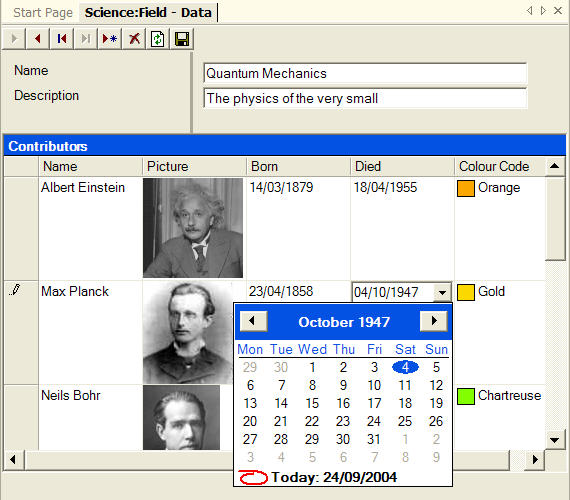Click Einstein born date 14/03/1879
This screenshot has width=570, height=500.
281,188
